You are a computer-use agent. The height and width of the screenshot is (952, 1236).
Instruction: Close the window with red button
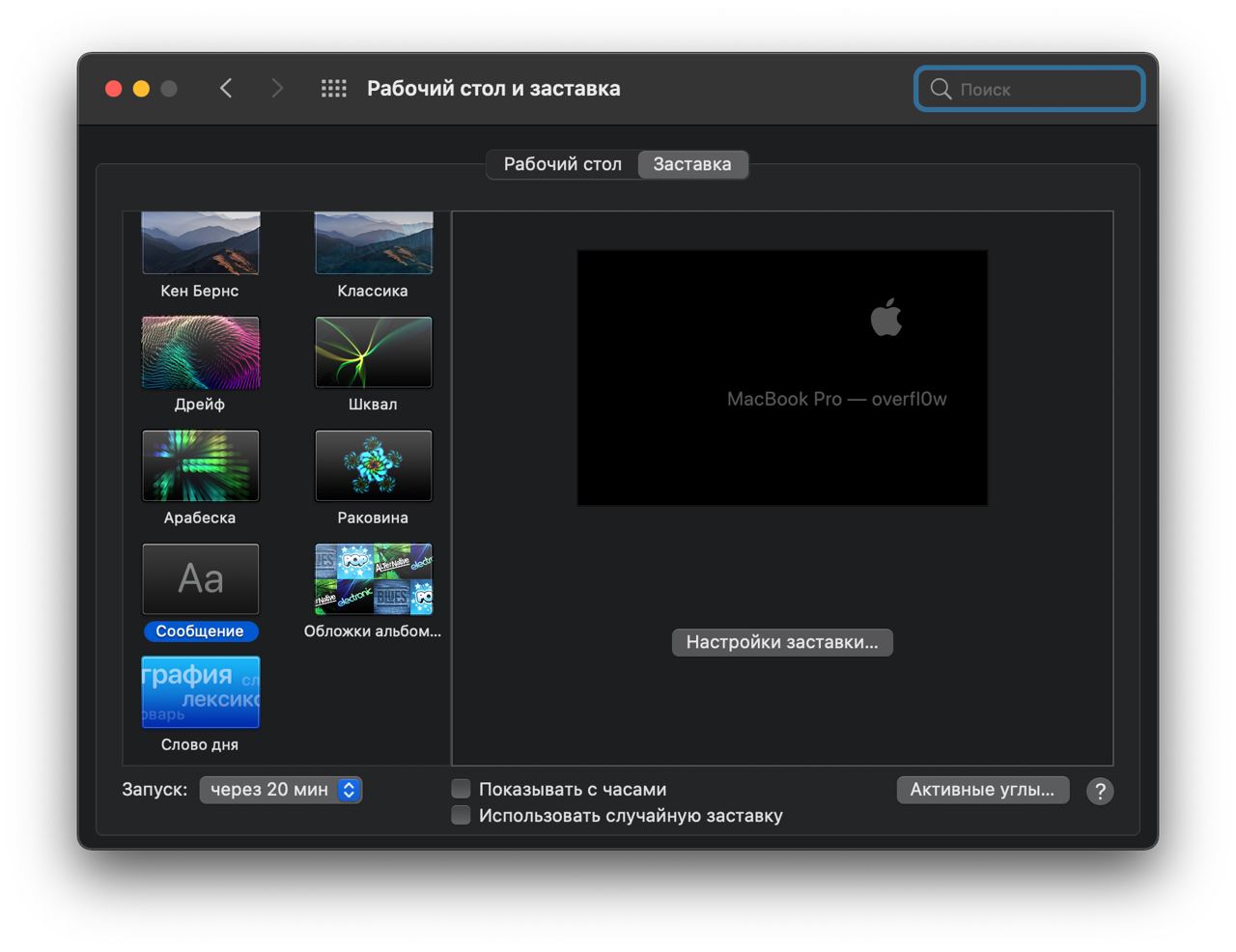pyautogui.click(x=113, y=89)
